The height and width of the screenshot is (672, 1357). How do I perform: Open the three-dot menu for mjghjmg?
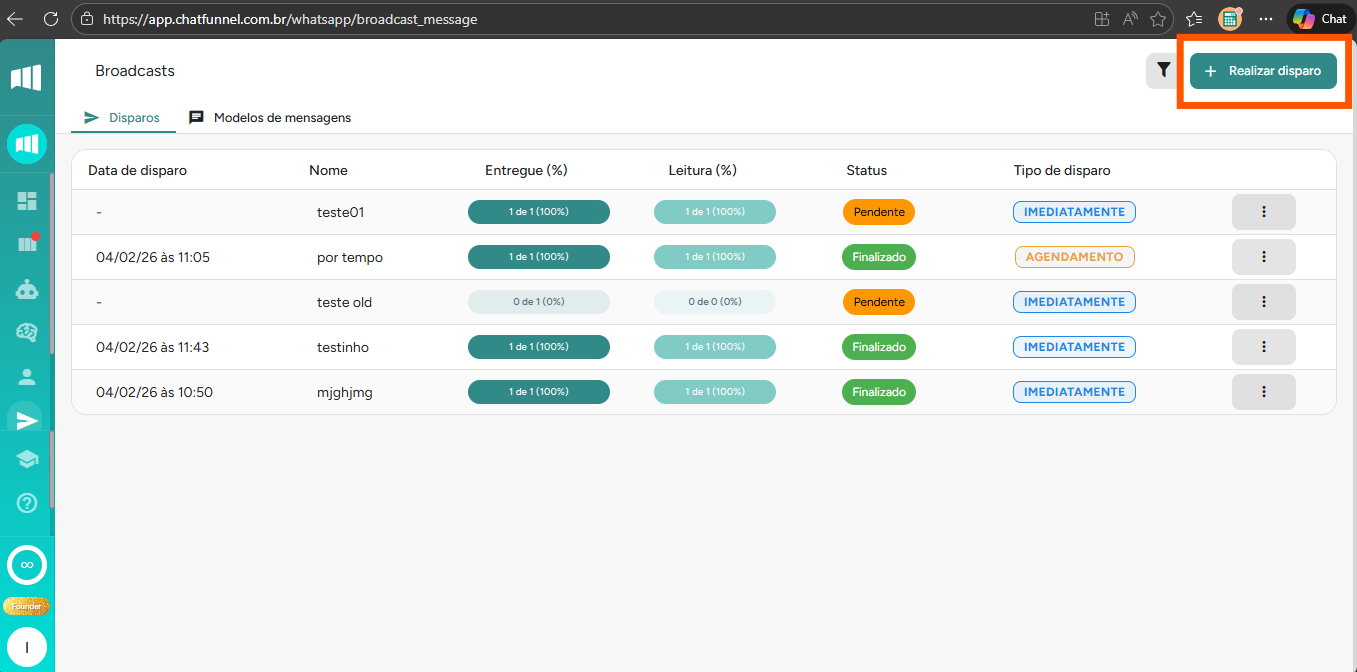[x=1264, y=392]
